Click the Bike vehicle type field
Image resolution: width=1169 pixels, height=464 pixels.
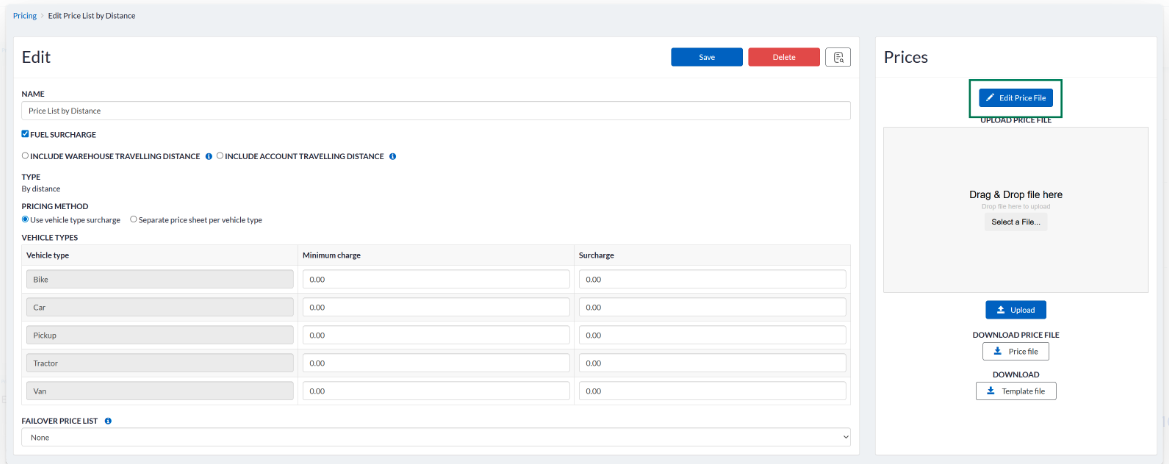tap(160, 279)
